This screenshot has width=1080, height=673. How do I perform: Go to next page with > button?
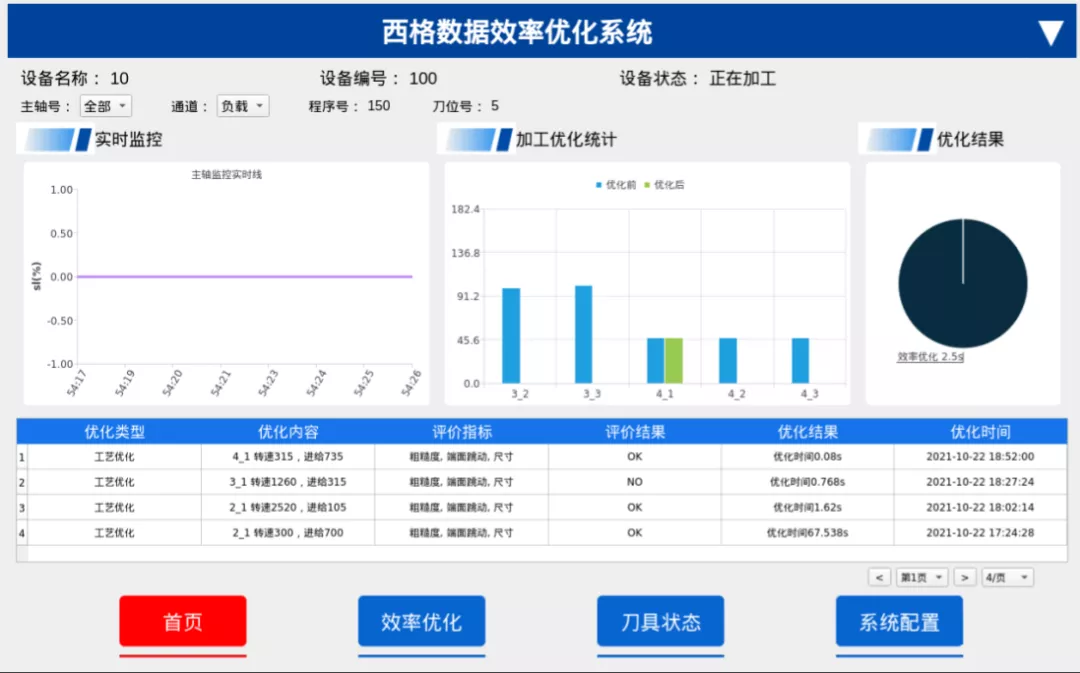click(965, 577)
